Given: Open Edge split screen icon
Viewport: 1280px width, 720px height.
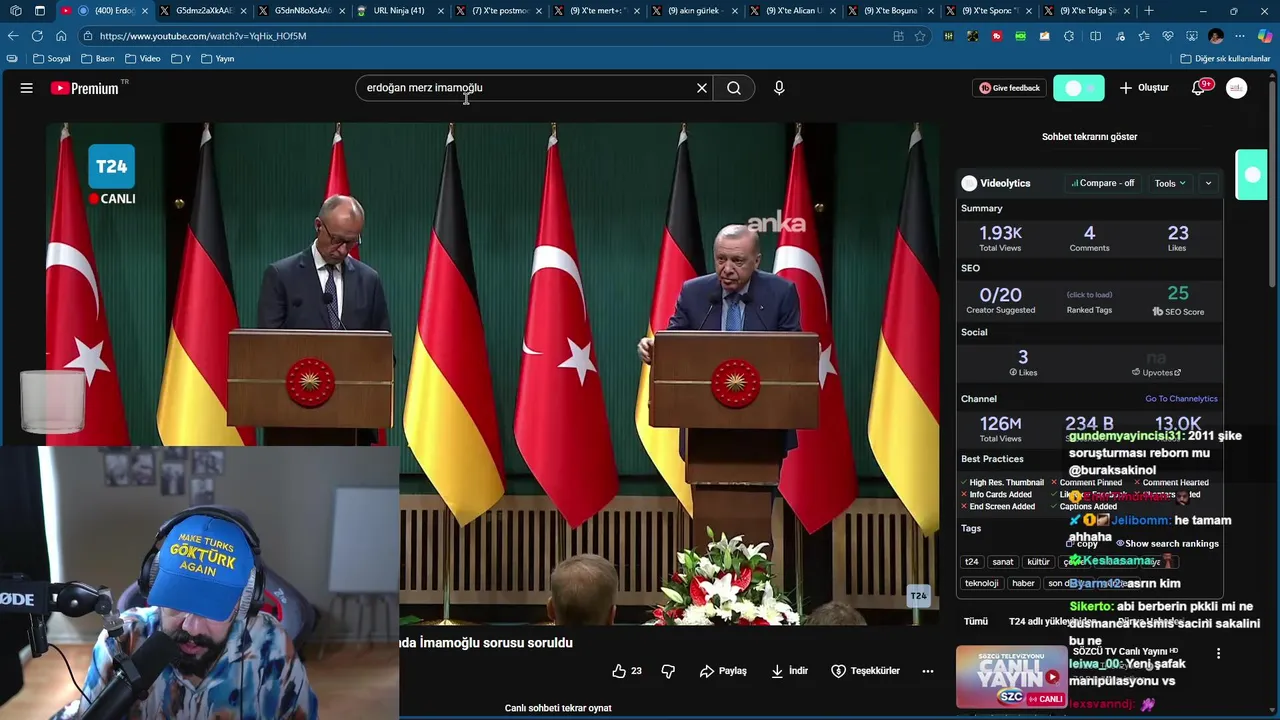Looking at the screenshot, I should [x=1096, y=36].
